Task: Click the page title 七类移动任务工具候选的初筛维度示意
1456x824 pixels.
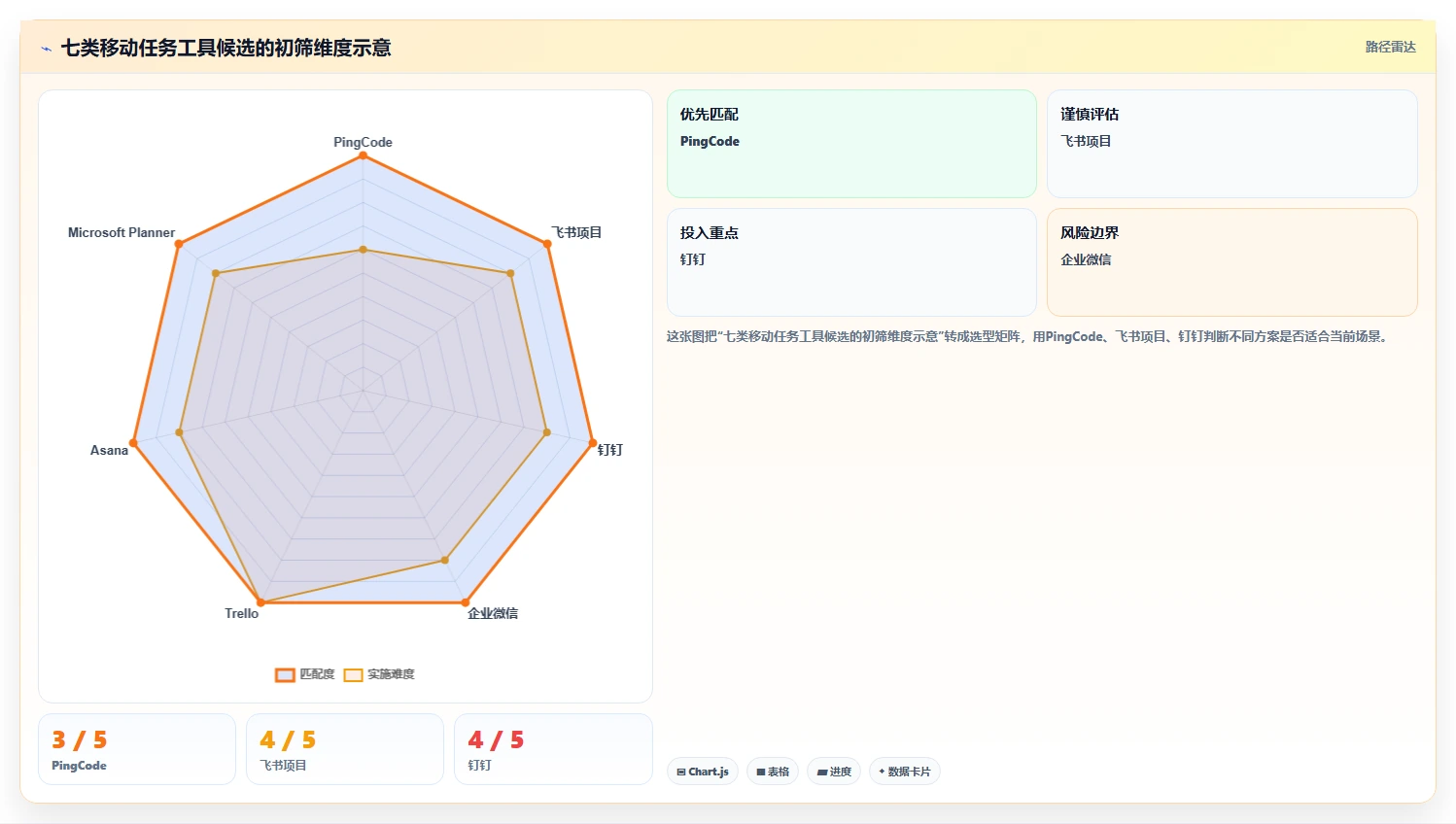Action: point(225,48)
